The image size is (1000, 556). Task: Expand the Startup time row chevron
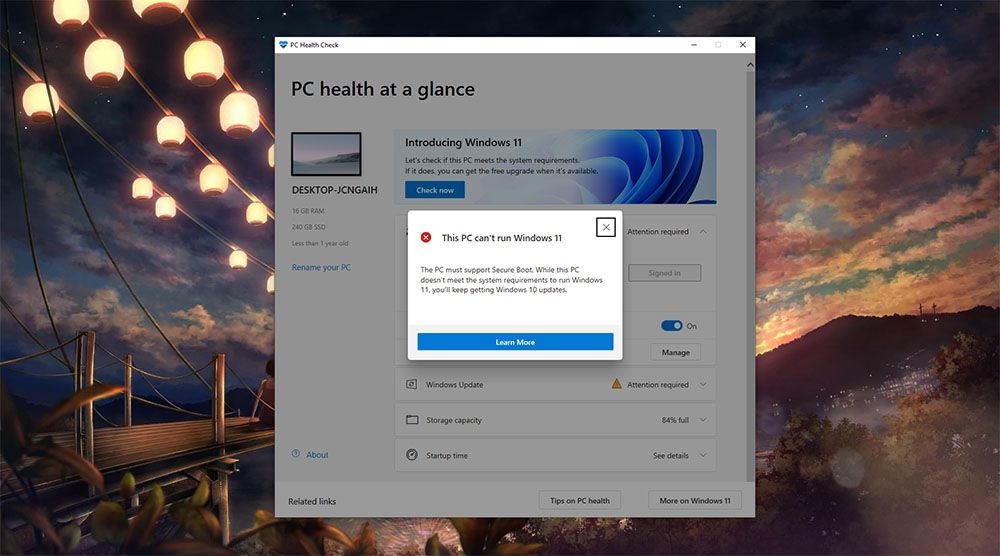(x=703, y=455)
